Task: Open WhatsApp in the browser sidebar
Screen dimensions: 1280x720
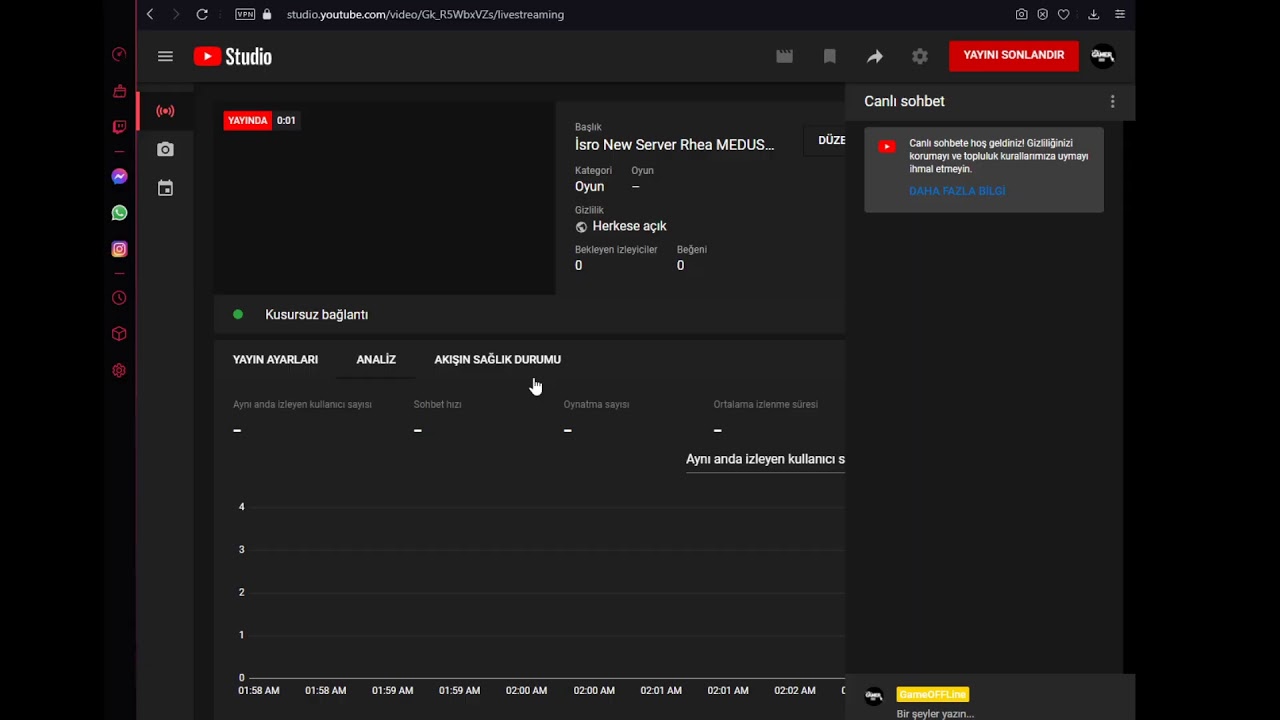Action: click(x=119, y=213)
